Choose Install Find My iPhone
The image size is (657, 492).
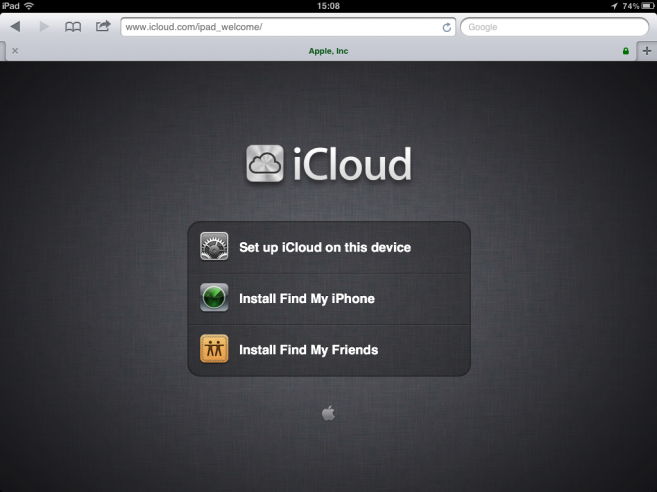329,299
